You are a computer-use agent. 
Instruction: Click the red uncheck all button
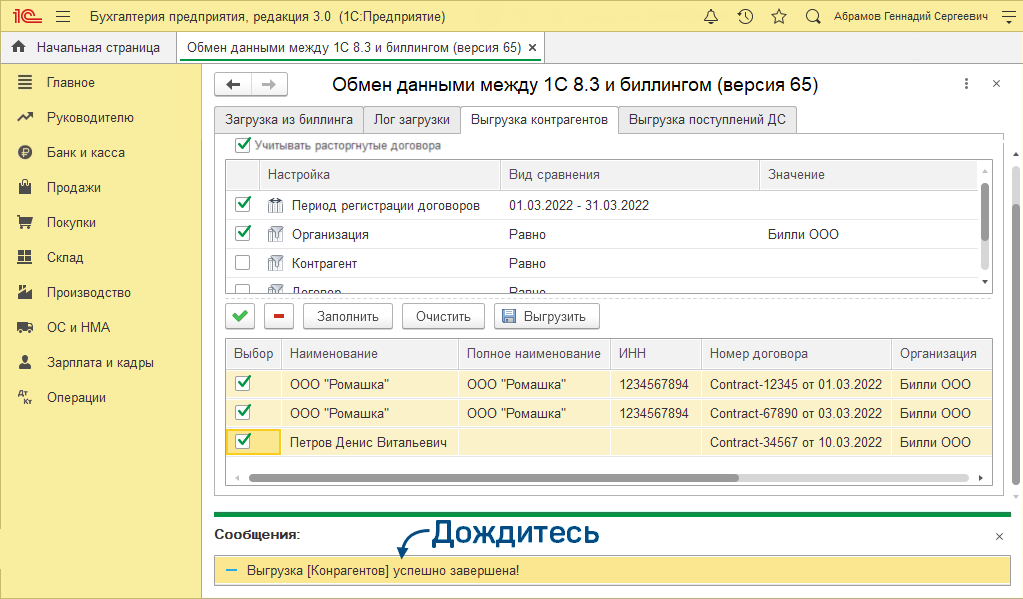[278, 317]
